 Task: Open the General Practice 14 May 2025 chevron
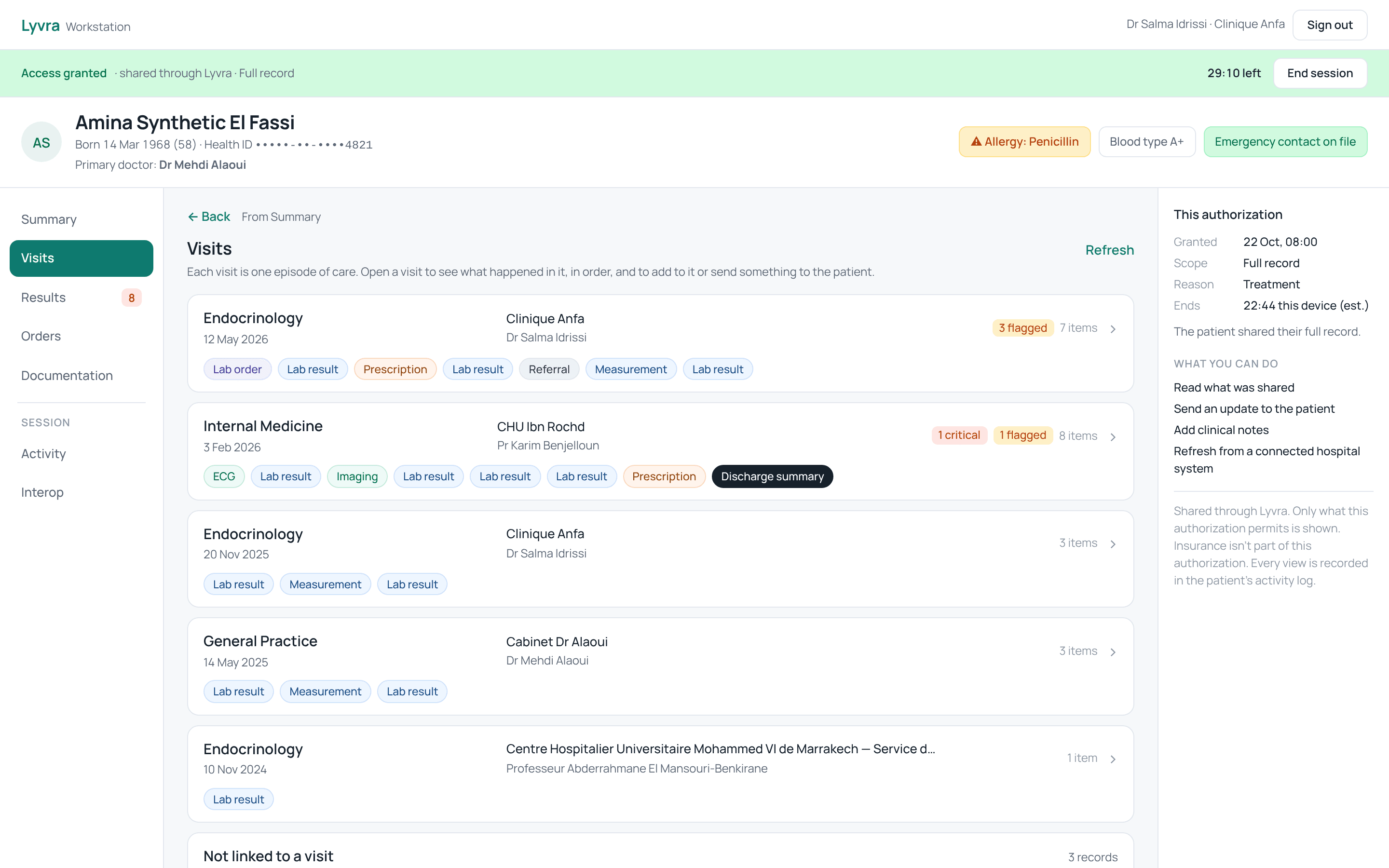pyautogui.click(x=1113, y=651)
